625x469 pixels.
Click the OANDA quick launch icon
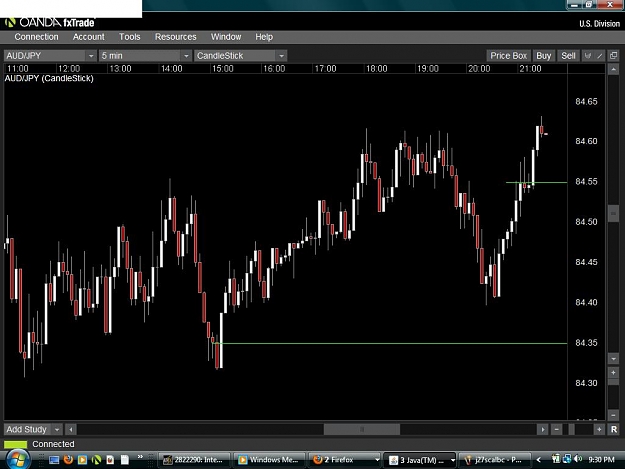[x=96, y=460]
